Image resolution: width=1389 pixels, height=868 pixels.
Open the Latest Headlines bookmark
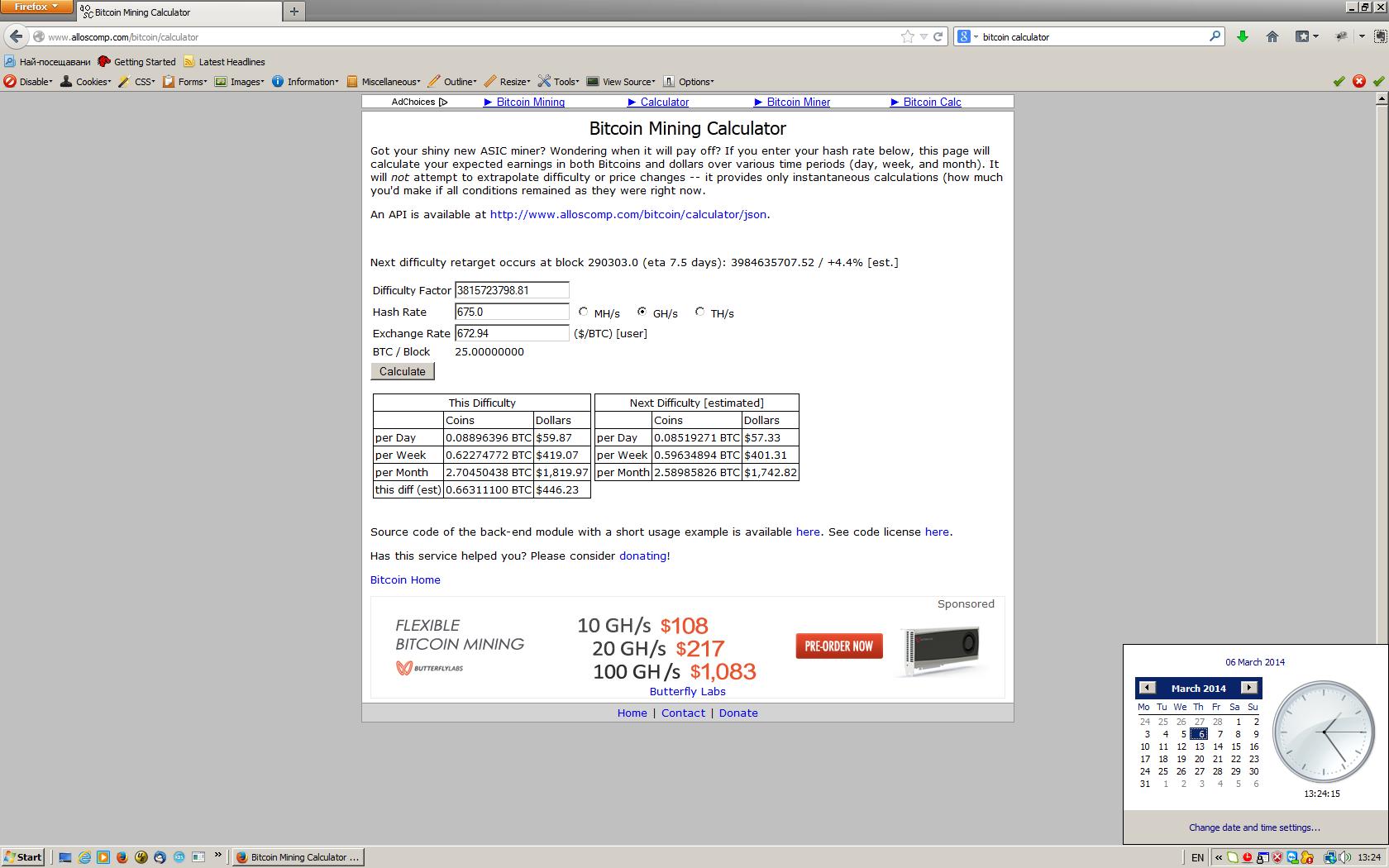(x=224, y=61)
